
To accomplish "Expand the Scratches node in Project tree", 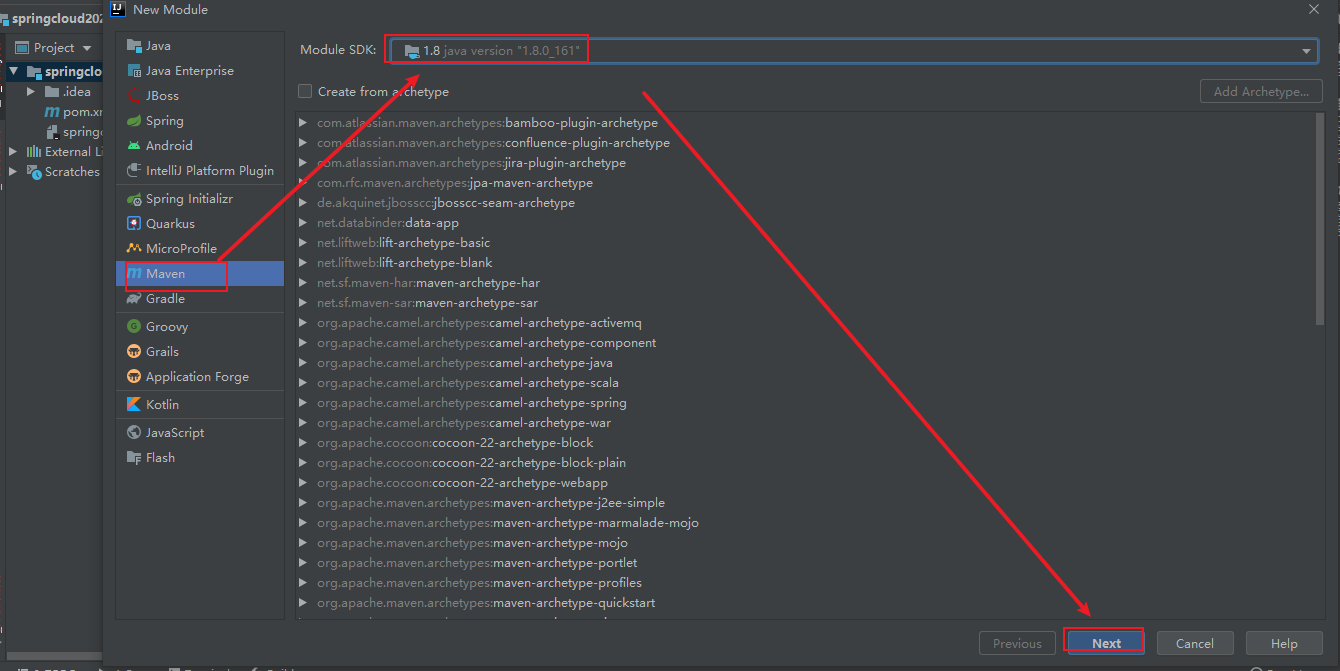I will click(13, 172).
